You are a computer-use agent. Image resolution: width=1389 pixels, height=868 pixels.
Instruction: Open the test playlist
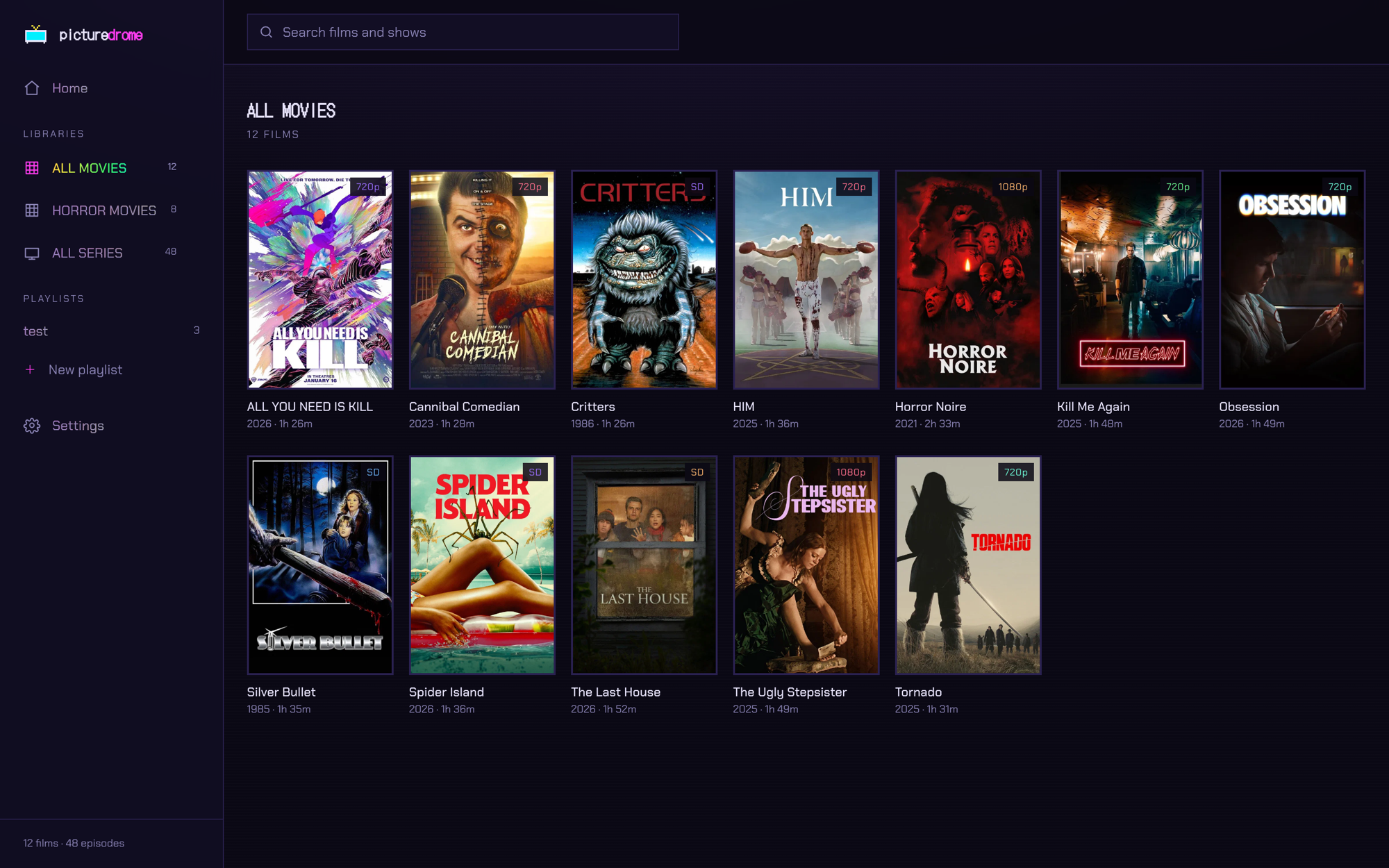(x=111, y=331)
